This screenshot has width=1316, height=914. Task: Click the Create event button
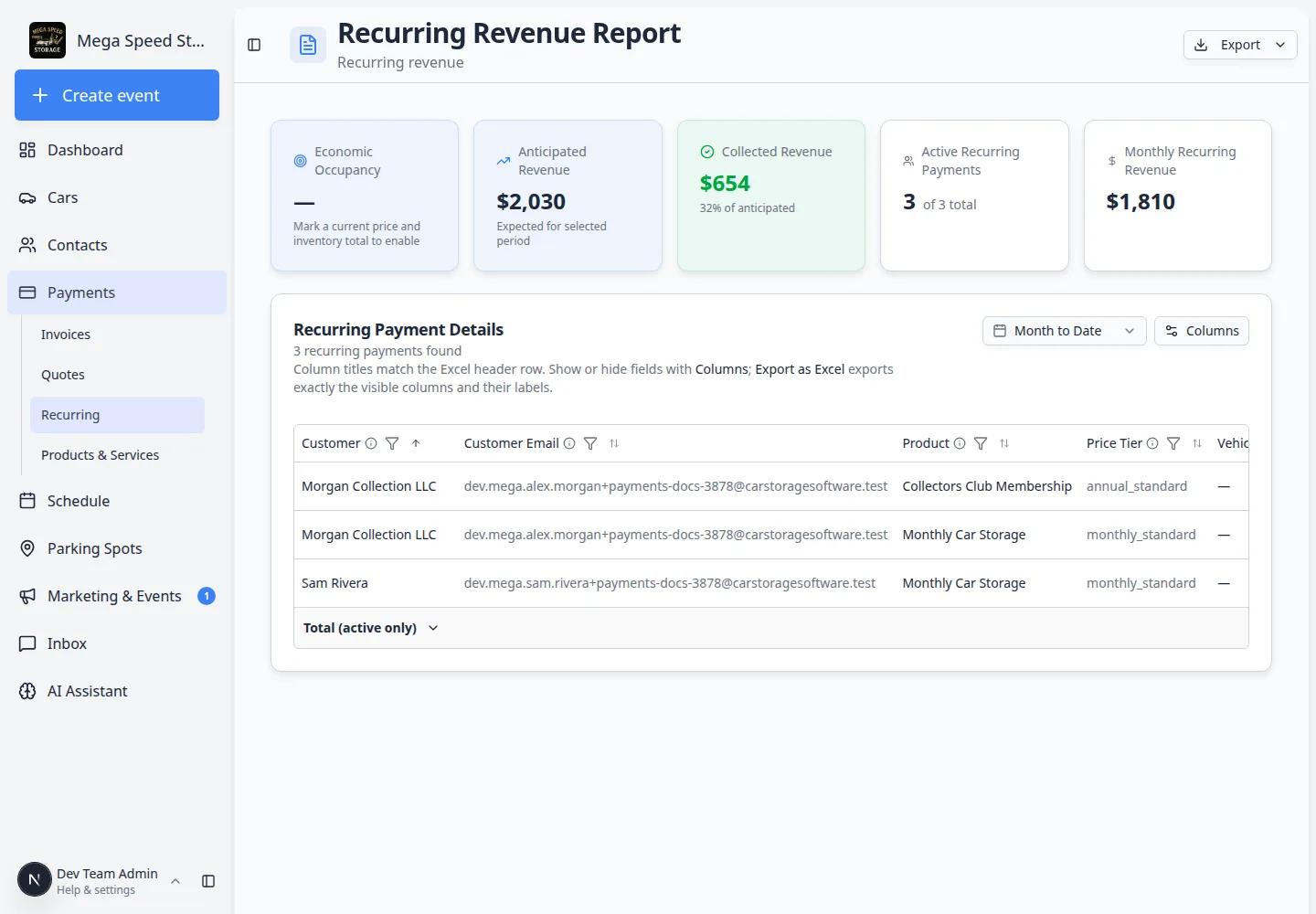click(117, 95)
